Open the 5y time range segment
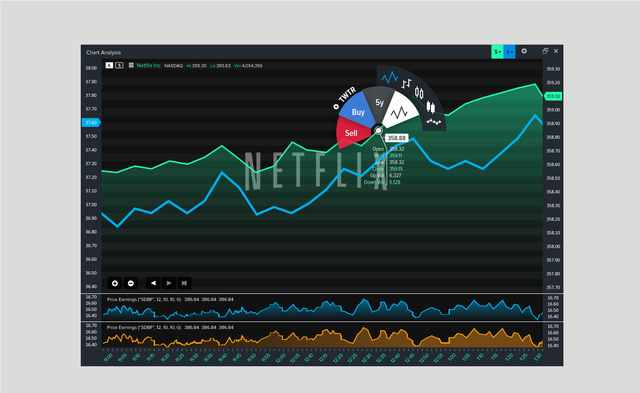This screenshot has width=640, height=393. tap(380, 103)
